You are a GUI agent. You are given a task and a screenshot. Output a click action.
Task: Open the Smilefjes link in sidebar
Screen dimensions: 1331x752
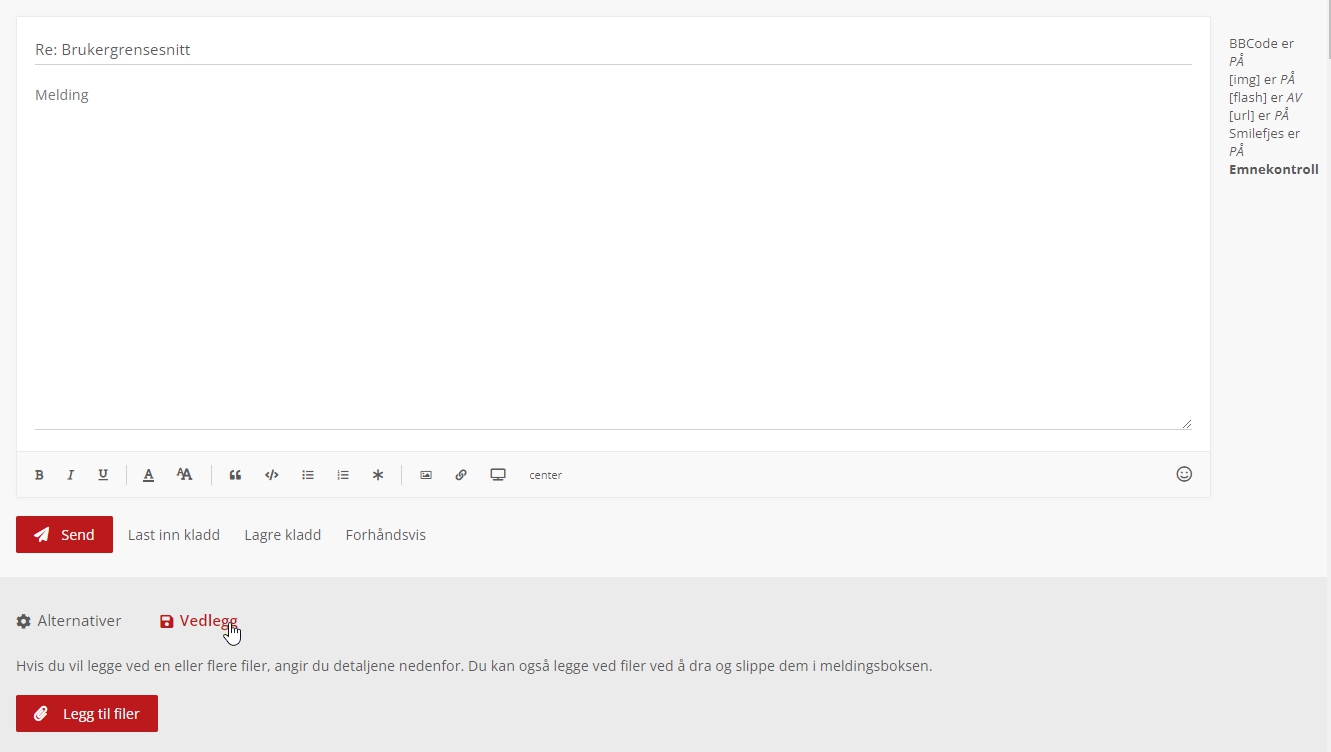tap(1256, 133)
